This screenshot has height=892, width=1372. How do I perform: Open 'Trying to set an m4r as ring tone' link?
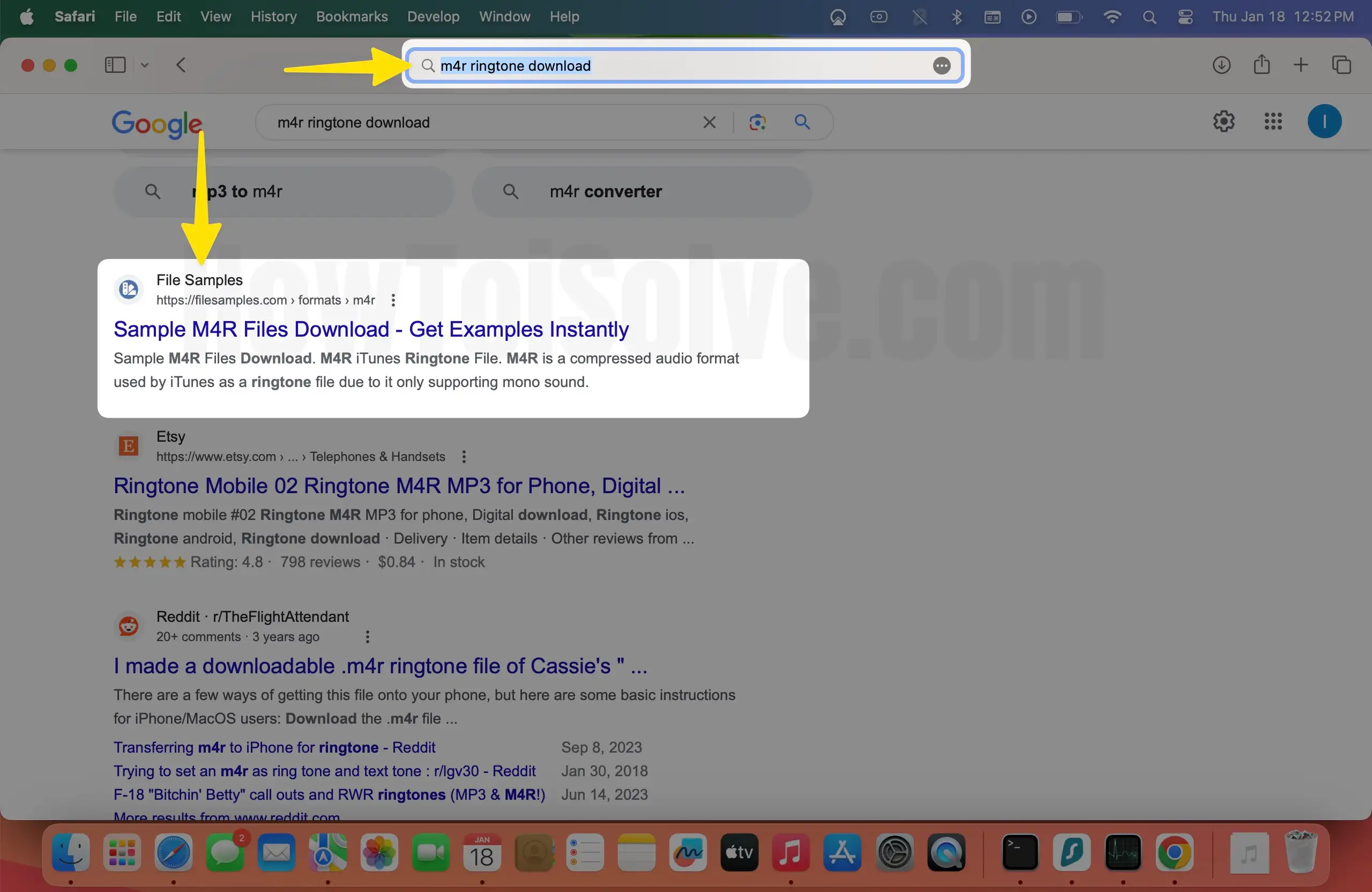(325, 771)
